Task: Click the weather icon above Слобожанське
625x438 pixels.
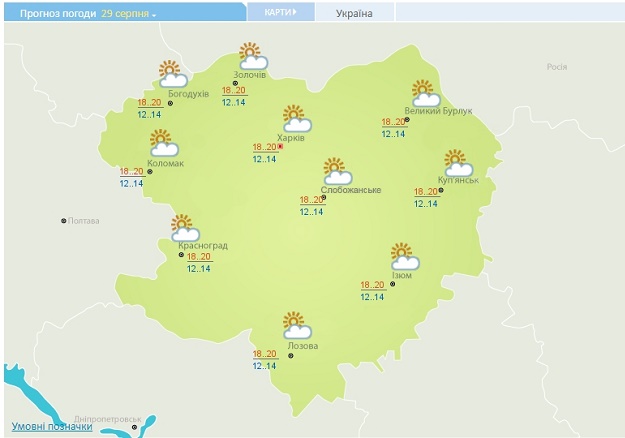Action: (x=336, y=170)
